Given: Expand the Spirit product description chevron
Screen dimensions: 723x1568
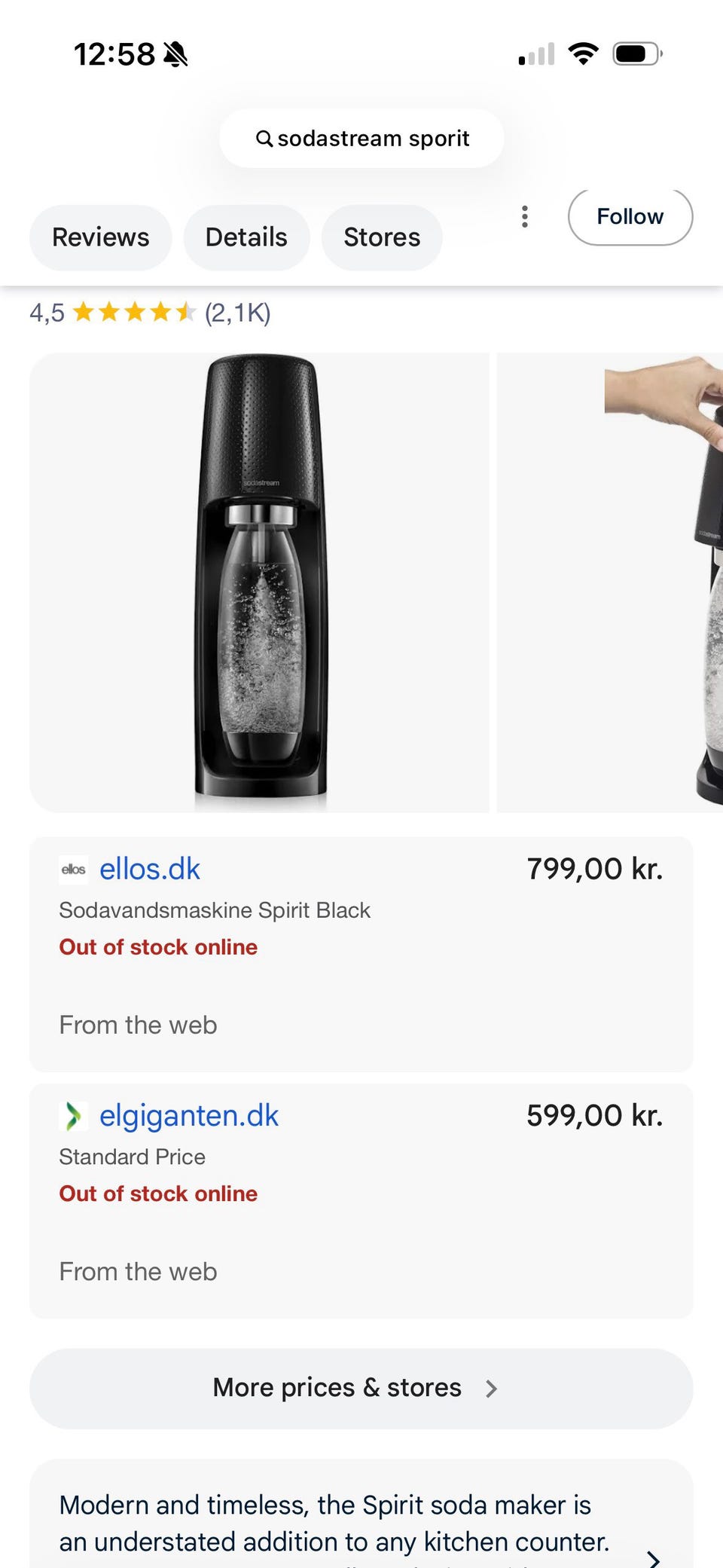Looking at the screenshot, I should pos(654,1558).
